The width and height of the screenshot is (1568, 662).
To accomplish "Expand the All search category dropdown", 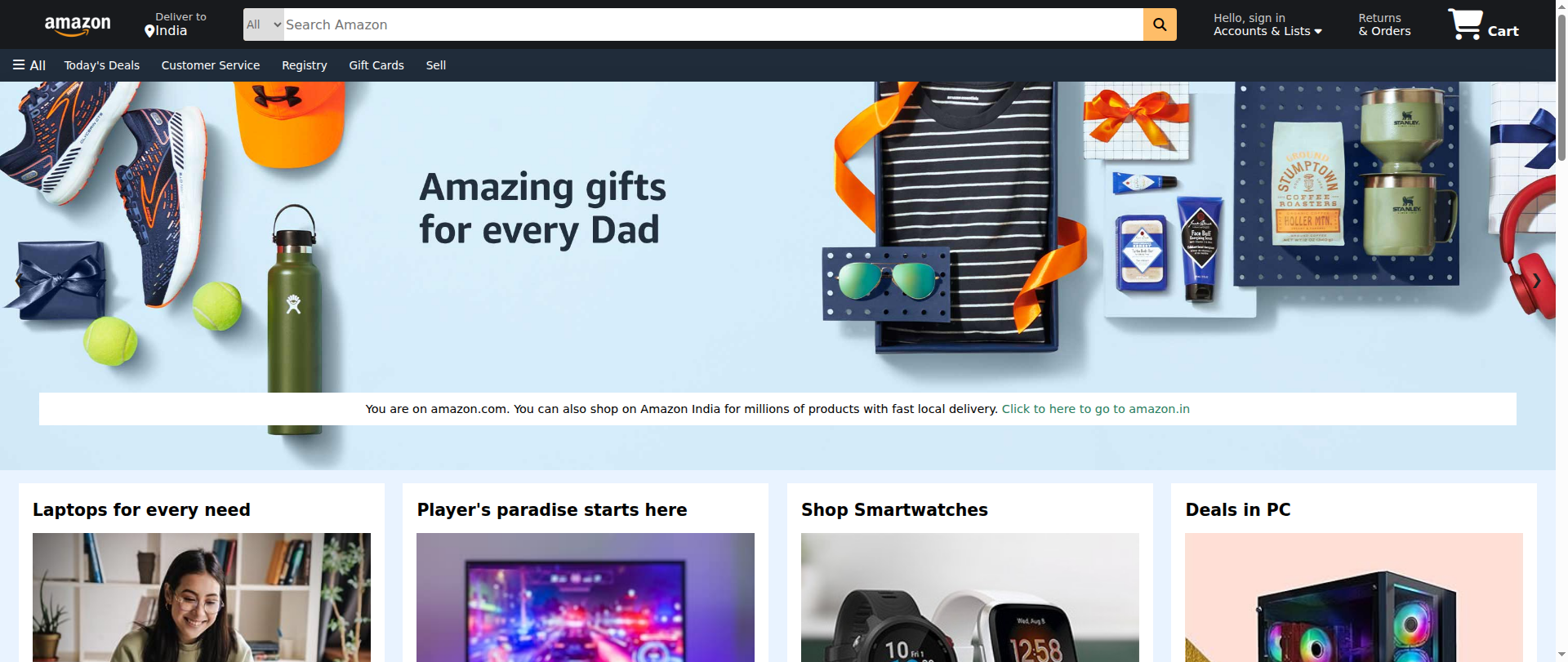I will pos(264,24).
